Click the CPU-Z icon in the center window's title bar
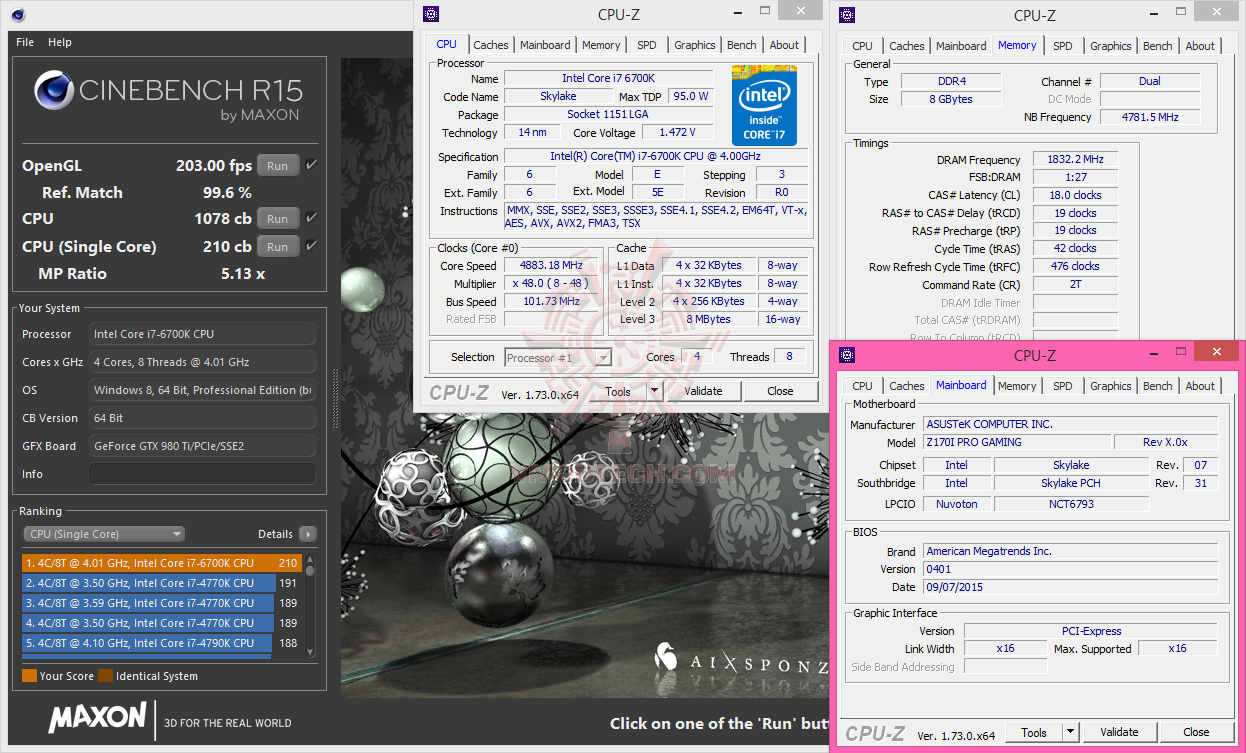Screen dimensions: 1246x753 tap(431, 14)
